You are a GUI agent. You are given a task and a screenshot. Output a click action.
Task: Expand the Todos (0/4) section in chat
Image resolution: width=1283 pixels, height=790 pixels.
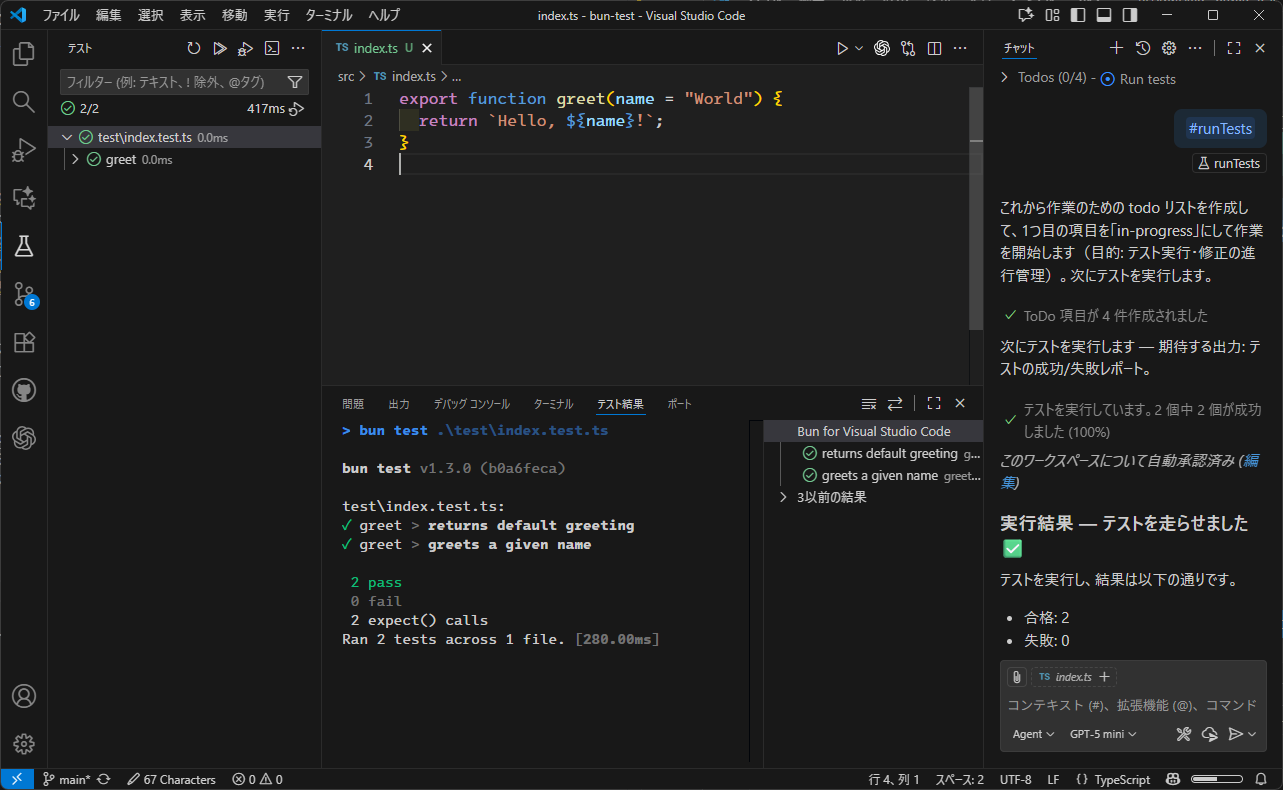(x=1005, y=78)
